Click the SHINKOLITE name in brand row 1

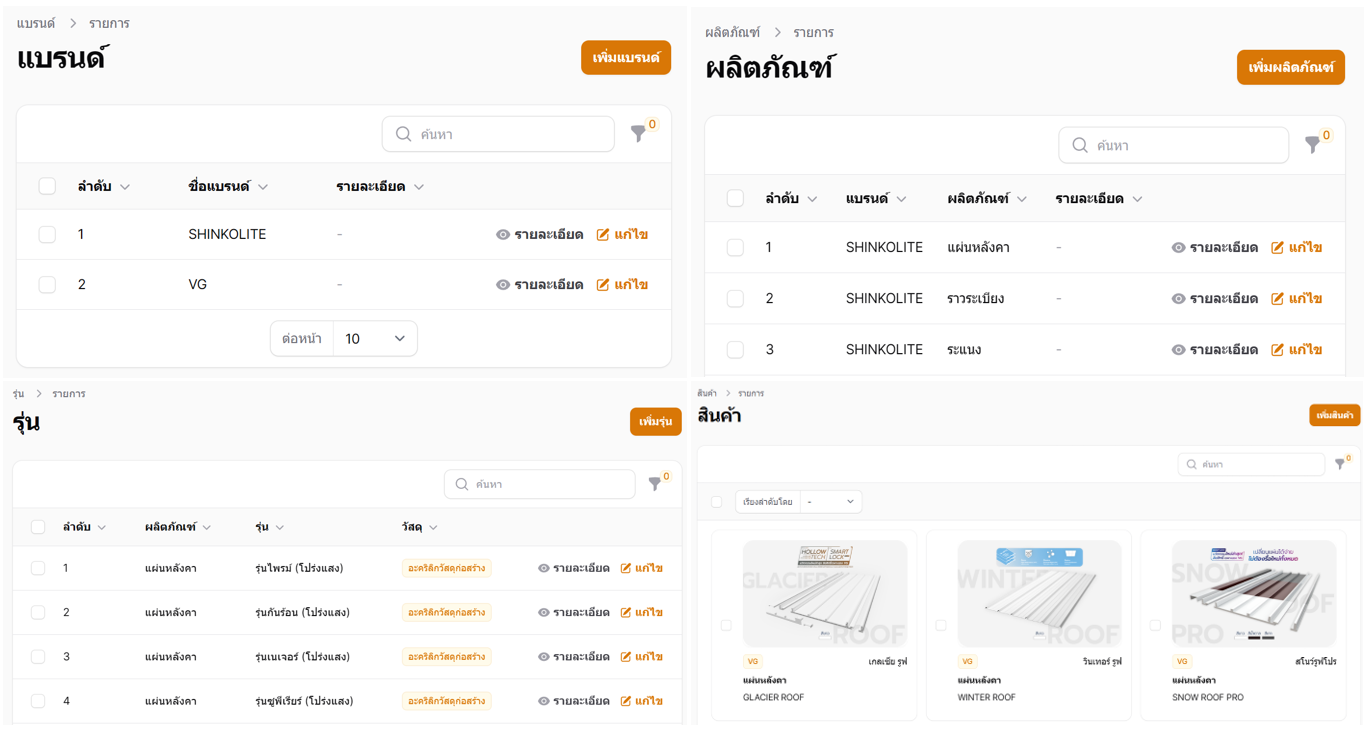click(227, 234)
